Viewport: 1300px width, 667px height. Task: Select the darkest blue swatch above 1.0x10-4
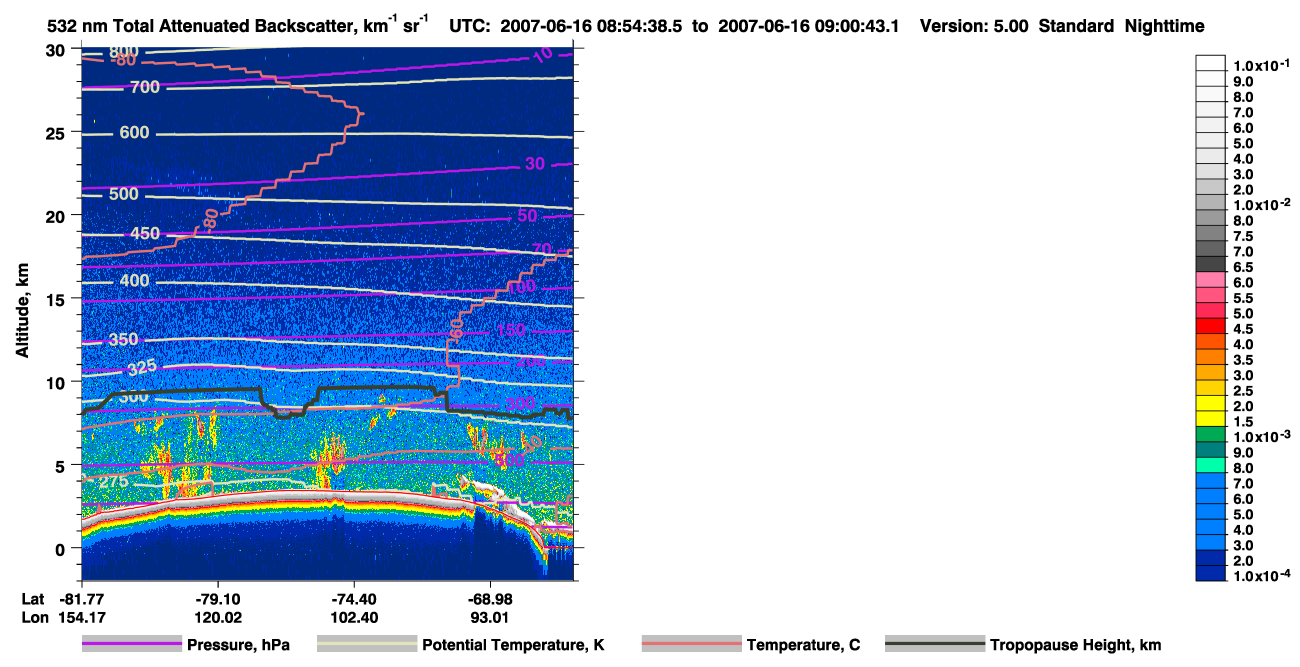(1211, 572)
